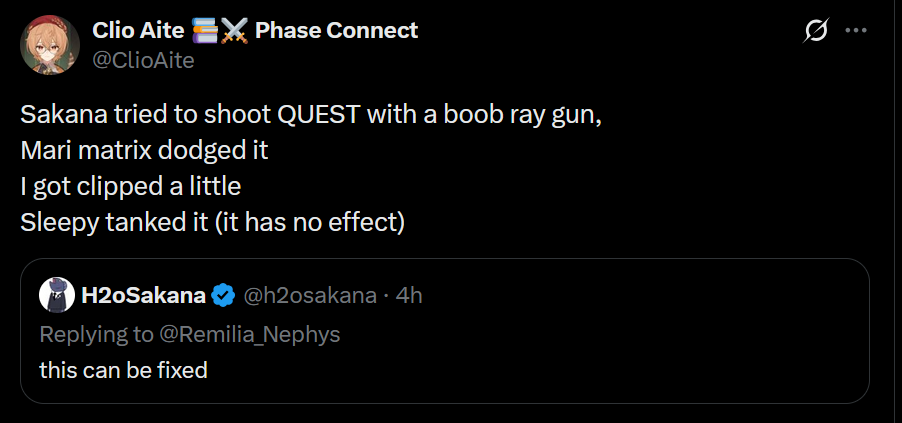Click the Phase Connect text in the name
Image resolution: width=902 pixels, height=423 pixels.
point(336,31)
